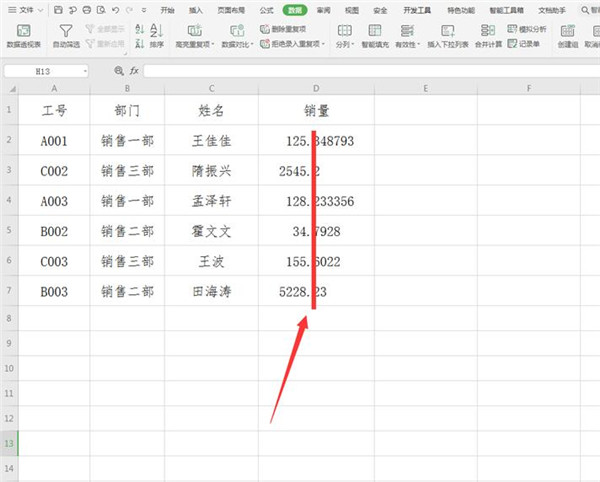Image resolution: width=600 pixels, height=482 pixels.
Task: Open the 分列 split column dropdown
Action: coord(345,44)
